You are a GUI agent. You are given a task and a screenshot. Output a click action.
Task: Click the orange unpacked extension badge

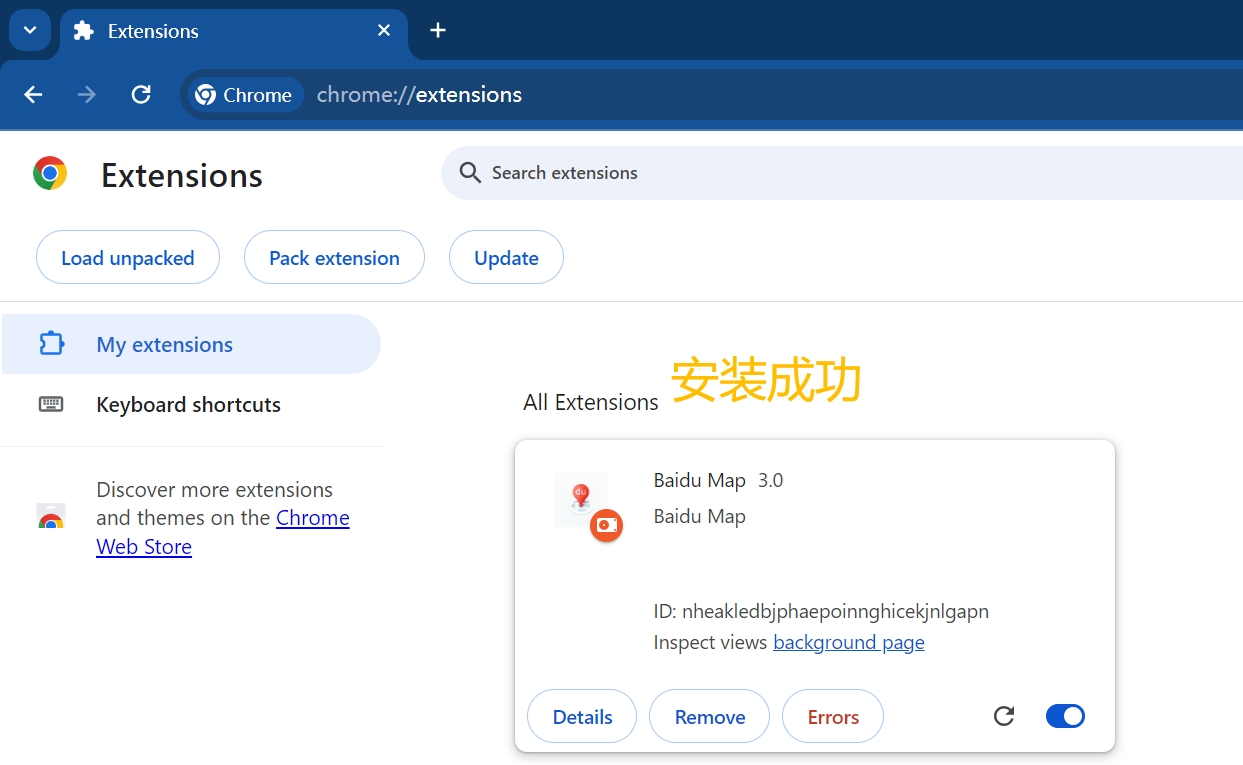click(x=606, y=525)
